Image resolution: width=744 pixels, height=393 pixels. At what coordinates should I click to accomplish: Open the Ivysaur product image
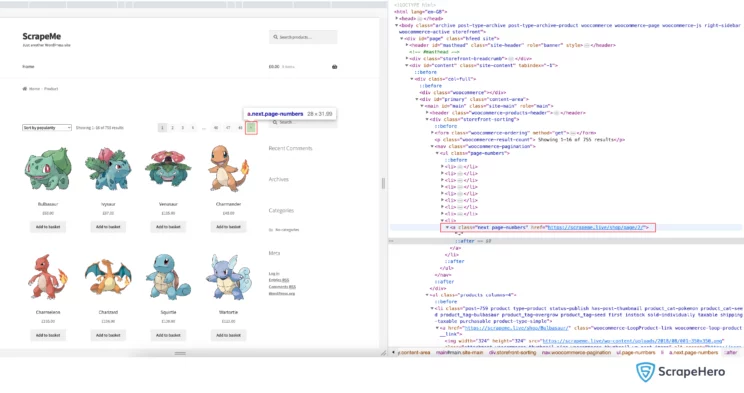[108, 169]
